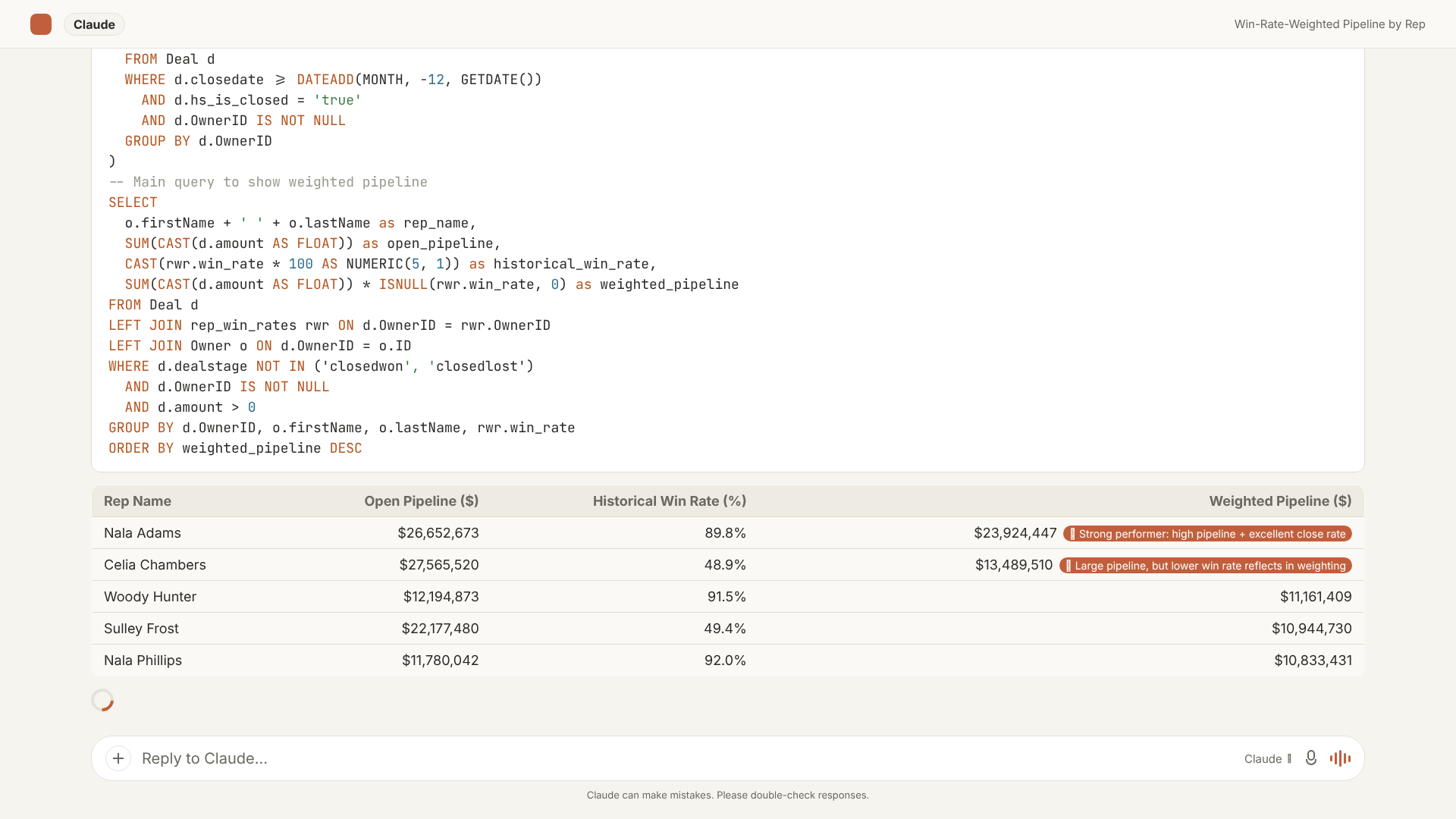The height and width of the screenshot is (819, 1456).
Task: Click the $12,194,873 open pipeline value
Action: (441, 597)
